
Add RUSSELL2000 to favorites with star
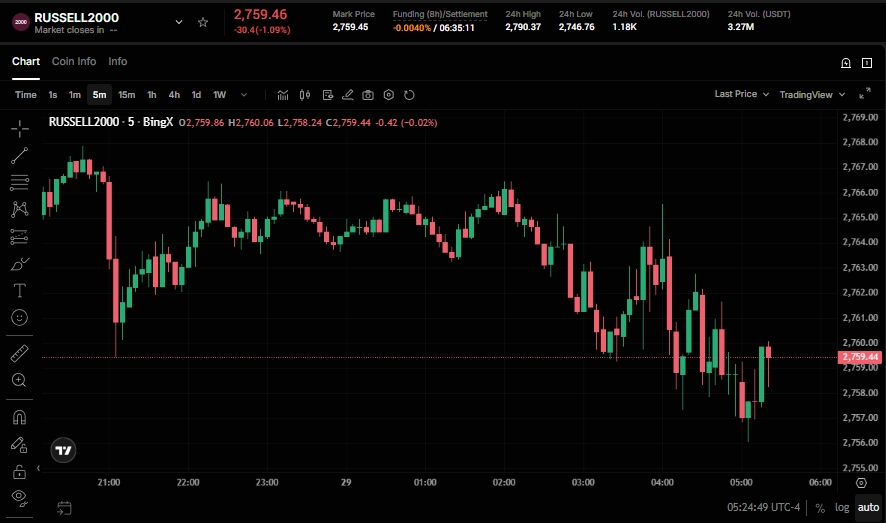[203, 22]
